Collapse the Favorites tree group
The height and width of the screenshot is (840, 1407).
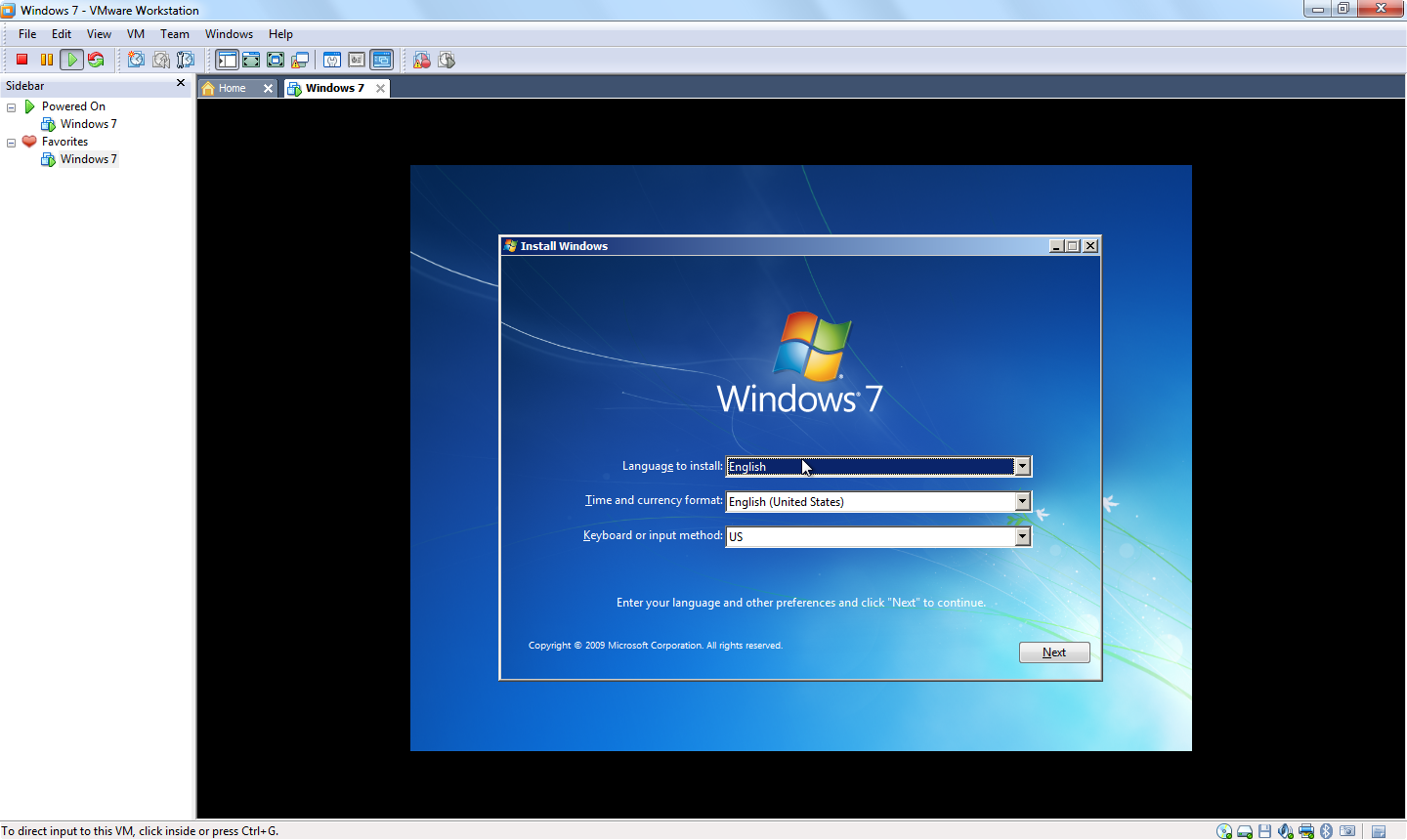pos(12,143)
